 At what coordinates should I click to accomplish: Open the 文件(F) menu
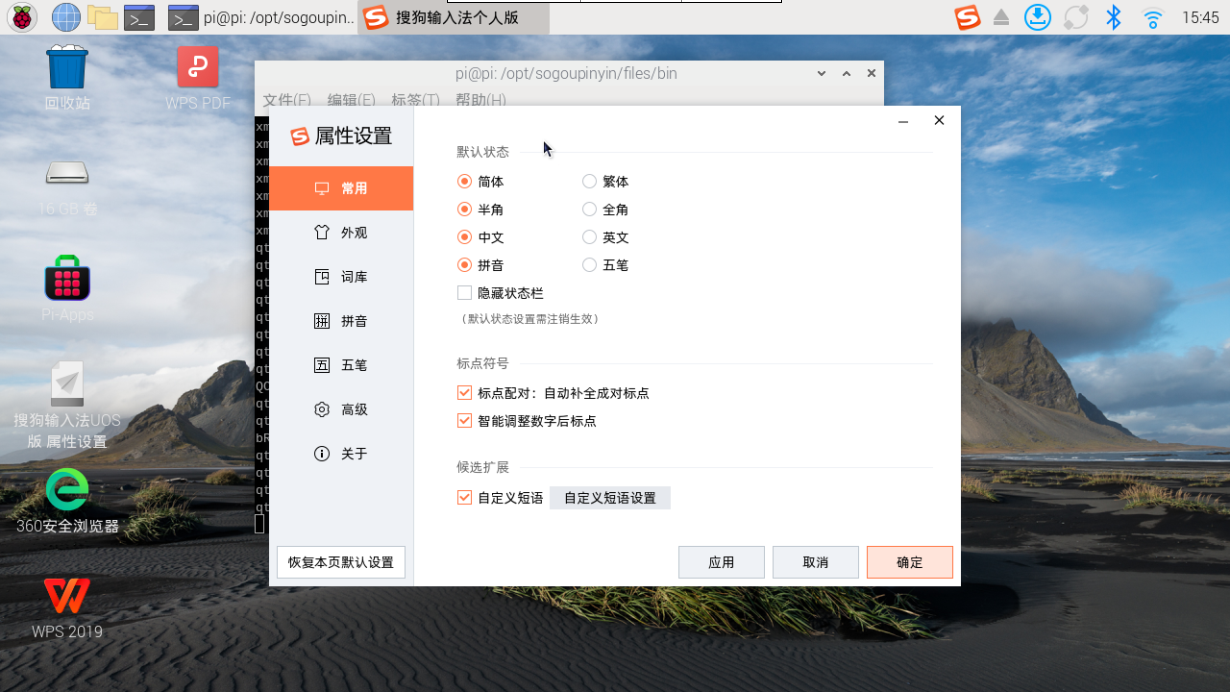pyautogui.click(x=284, y=100)
